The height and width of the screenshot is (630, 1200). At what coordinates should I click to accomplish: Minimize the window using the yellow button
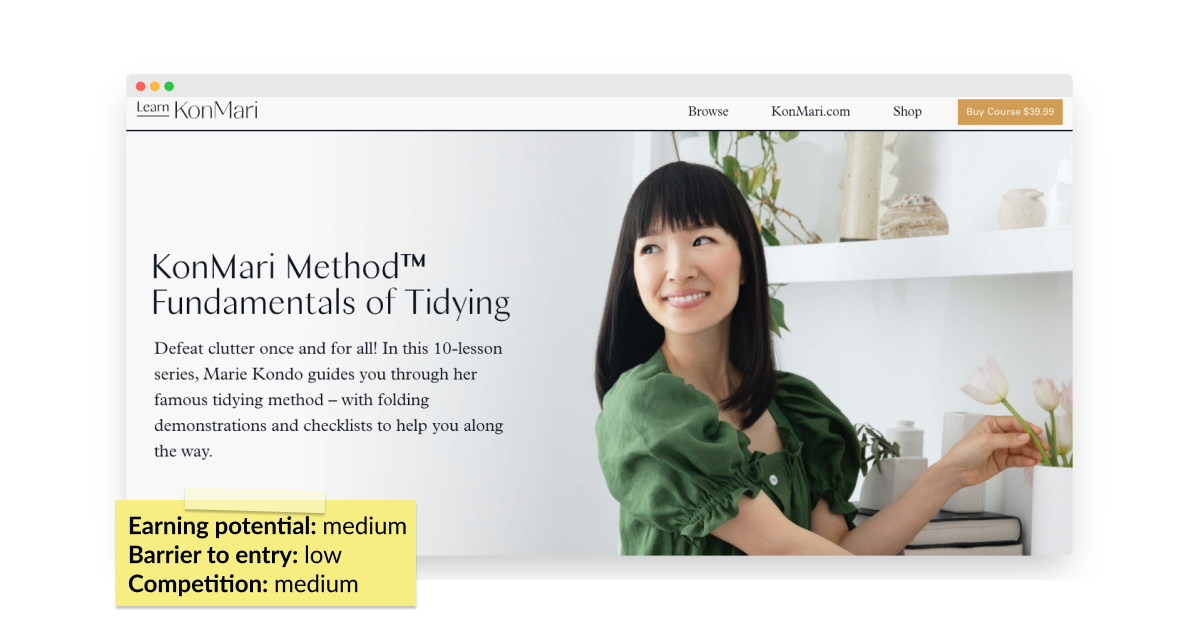pyautogui.click(x=155, y=86)
